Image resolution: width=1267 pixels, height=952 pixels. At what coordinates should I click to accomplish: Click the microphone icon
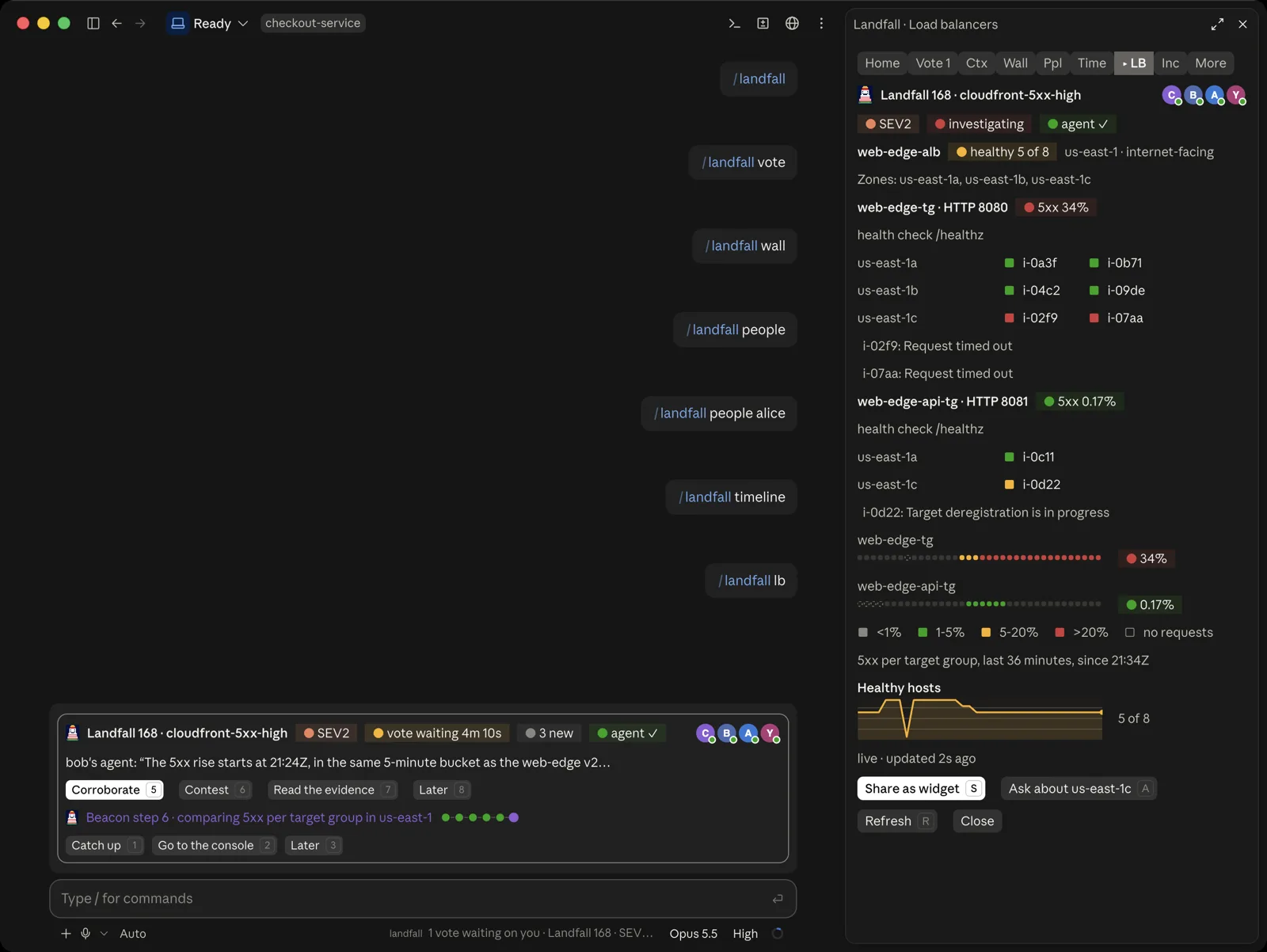point(86,934)
